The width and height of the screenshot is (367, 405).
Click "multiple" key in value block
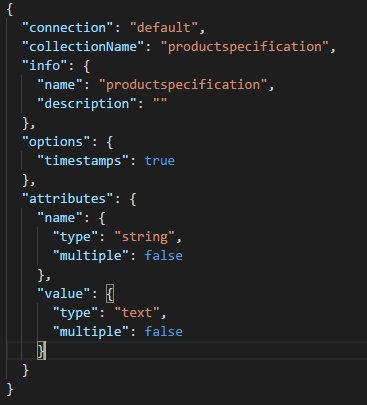pos(91,332)
